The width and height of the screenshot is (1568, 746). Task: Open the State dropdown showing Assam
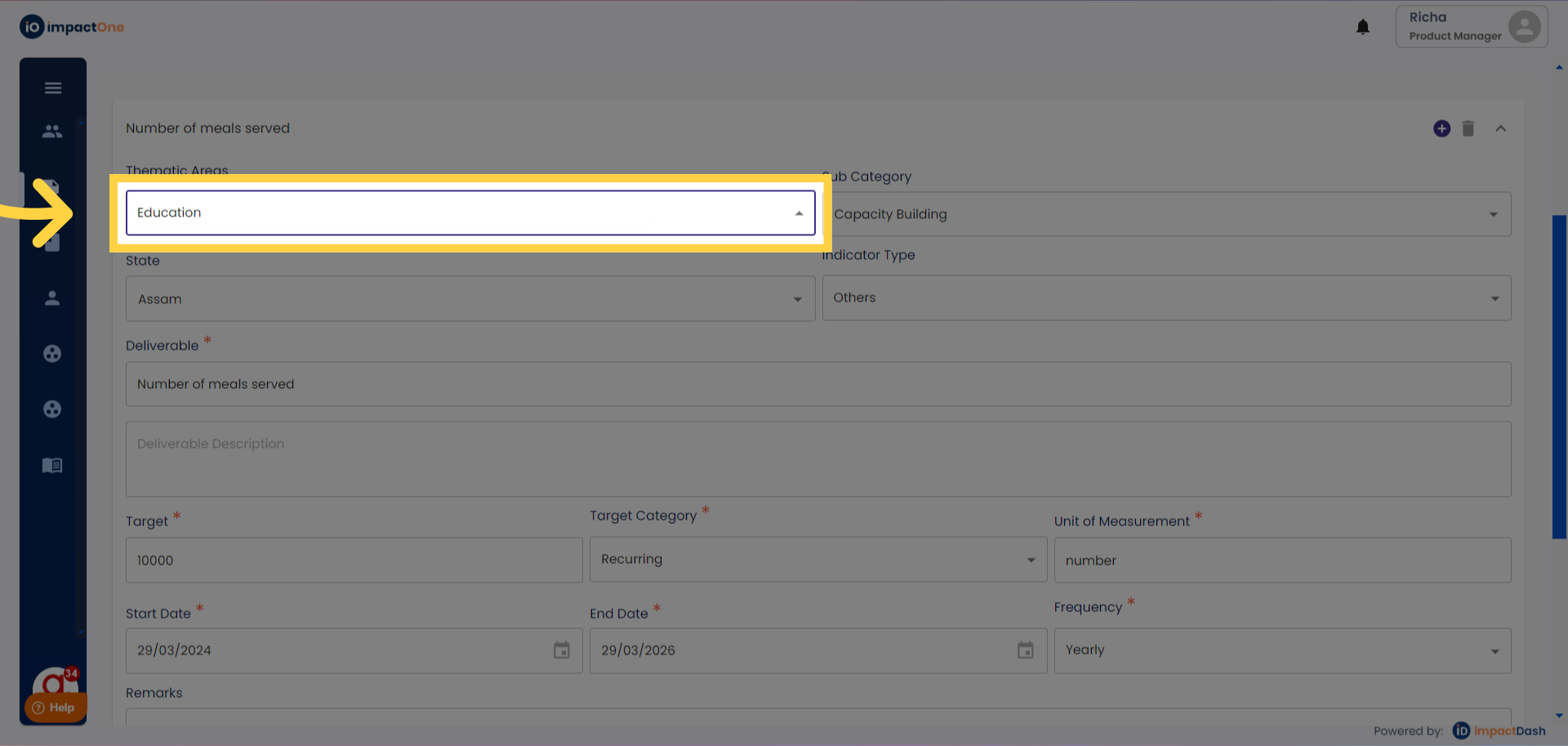tap(470, 299)
